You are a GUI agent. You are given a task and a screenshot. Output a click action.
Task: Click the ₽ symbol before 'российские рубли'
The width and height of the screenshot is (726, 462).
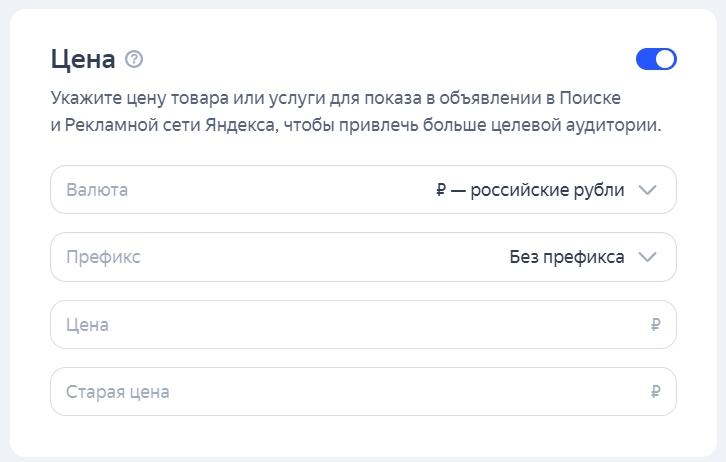(x=441, y=190)
